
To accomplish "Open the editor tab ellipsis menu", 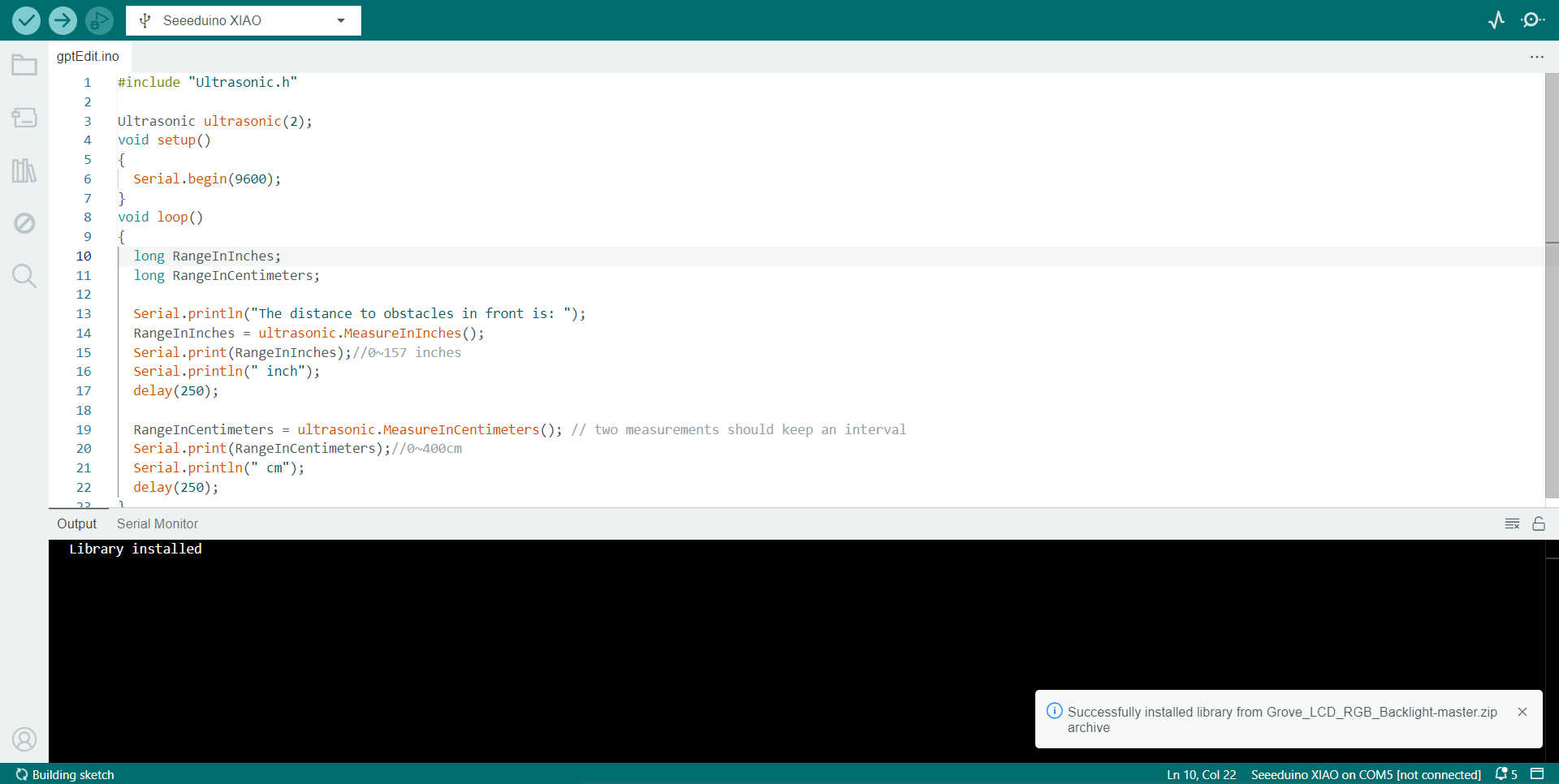I will (1536, 57).
